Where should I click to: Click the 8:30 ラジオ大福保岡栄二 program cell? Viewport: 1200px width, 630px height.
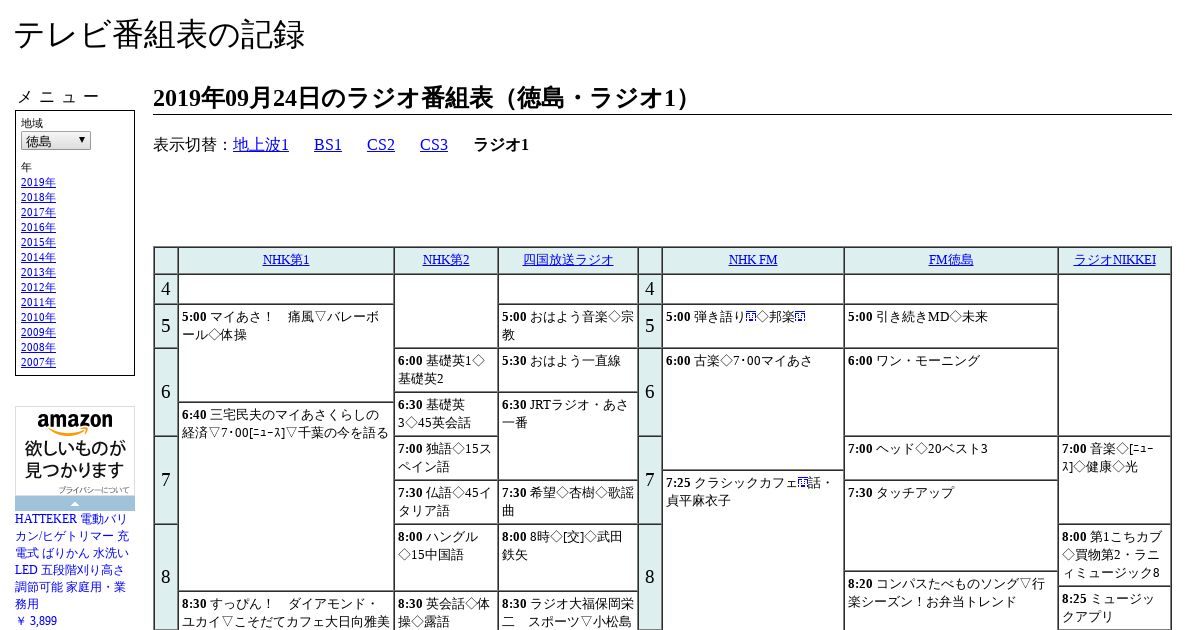click(568, 611)
